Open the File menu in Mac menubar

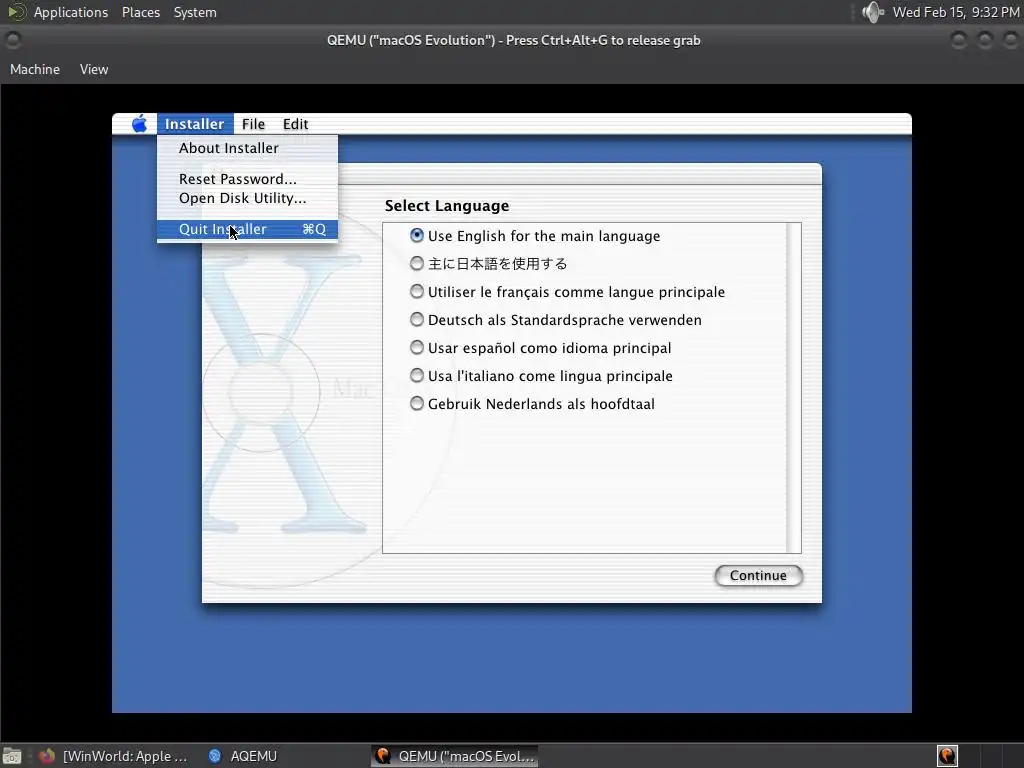(253, 123)
